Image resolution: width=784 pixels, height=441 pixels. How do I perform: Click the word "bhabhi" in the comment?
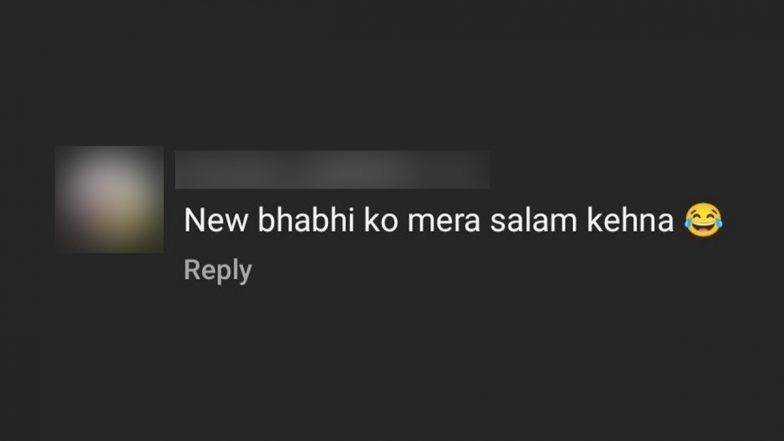pyautogui.click(x=306, y=220)
